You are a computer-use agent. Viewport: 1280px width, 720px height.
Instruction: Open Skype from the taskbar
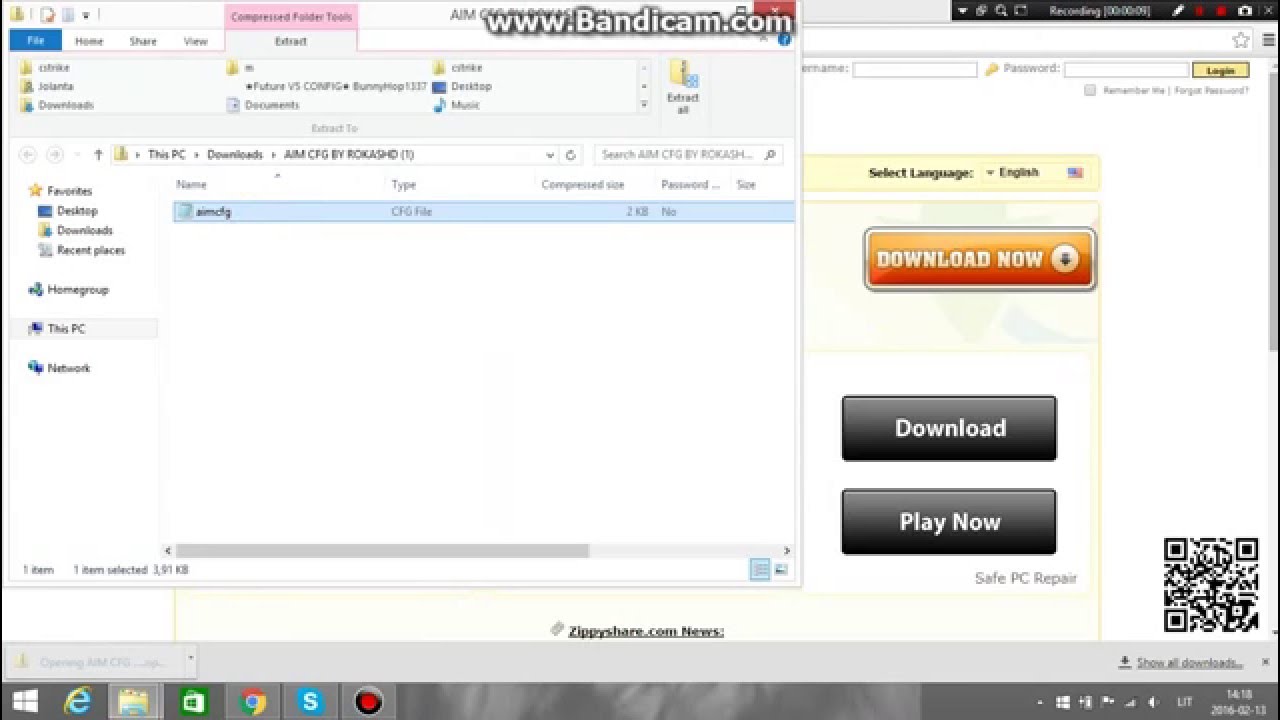[310, 702]
